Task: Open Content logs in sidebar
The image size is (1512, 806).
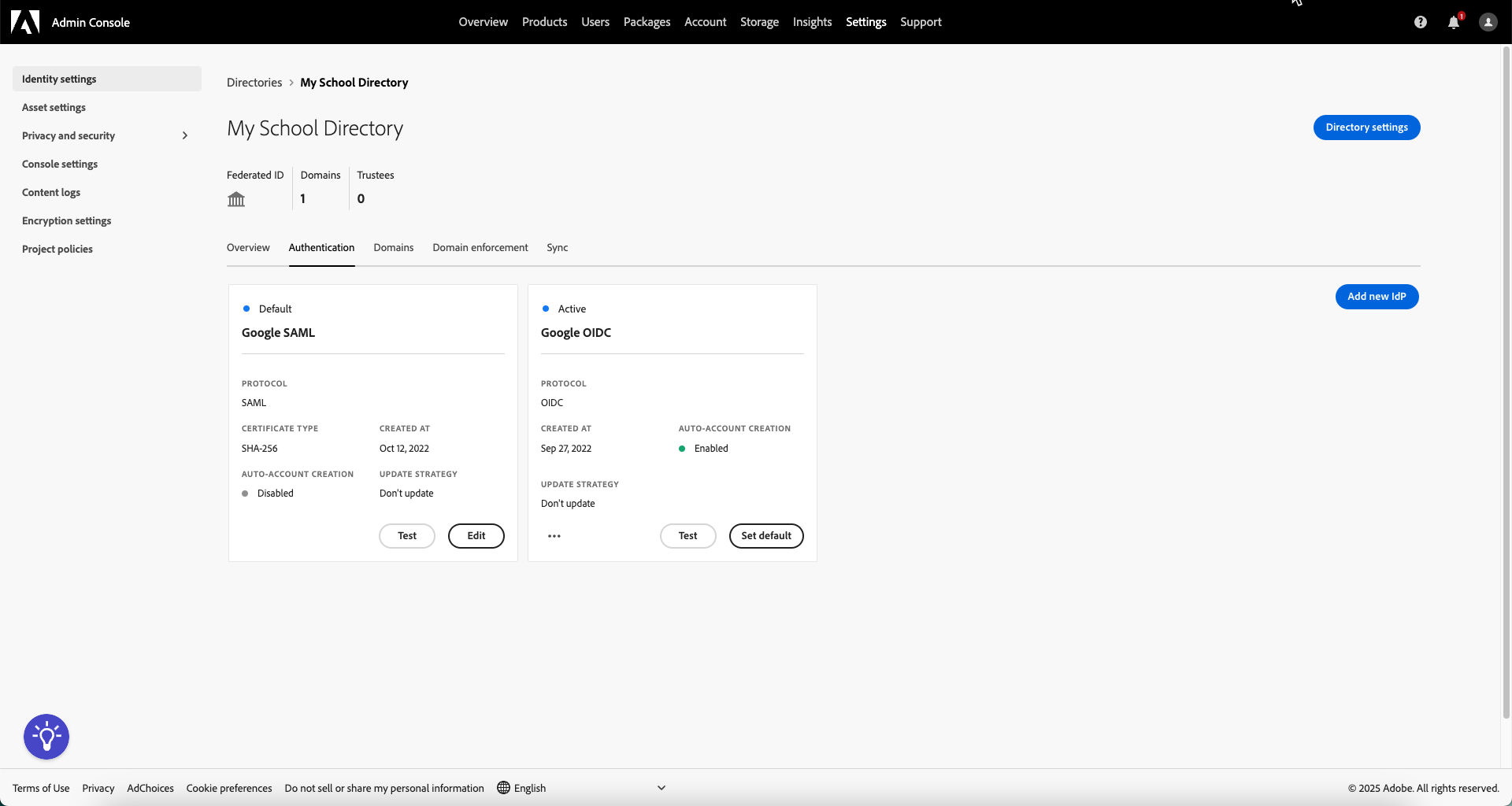Action: pyautogui.click(x=107, y=192)
